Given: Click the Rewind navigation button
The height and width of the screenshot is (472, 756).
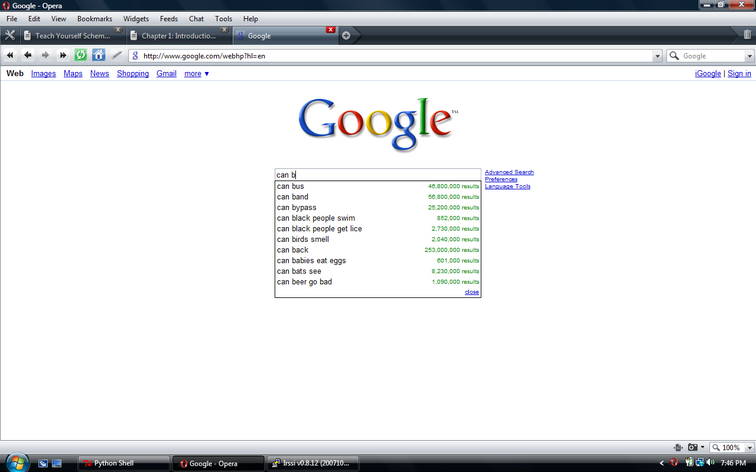Looking at the screenshot, I should 11,55.
